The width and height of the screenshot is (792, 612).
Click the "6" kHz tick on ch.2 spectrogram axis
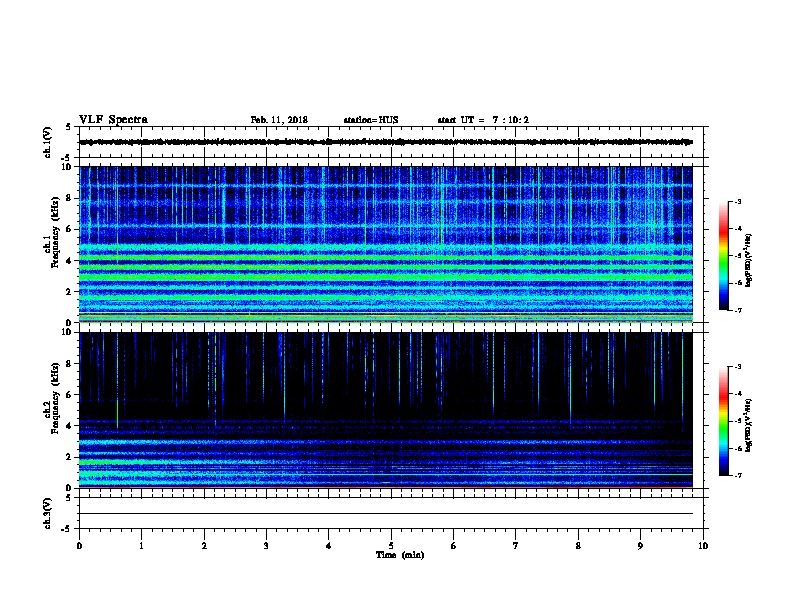69,395
